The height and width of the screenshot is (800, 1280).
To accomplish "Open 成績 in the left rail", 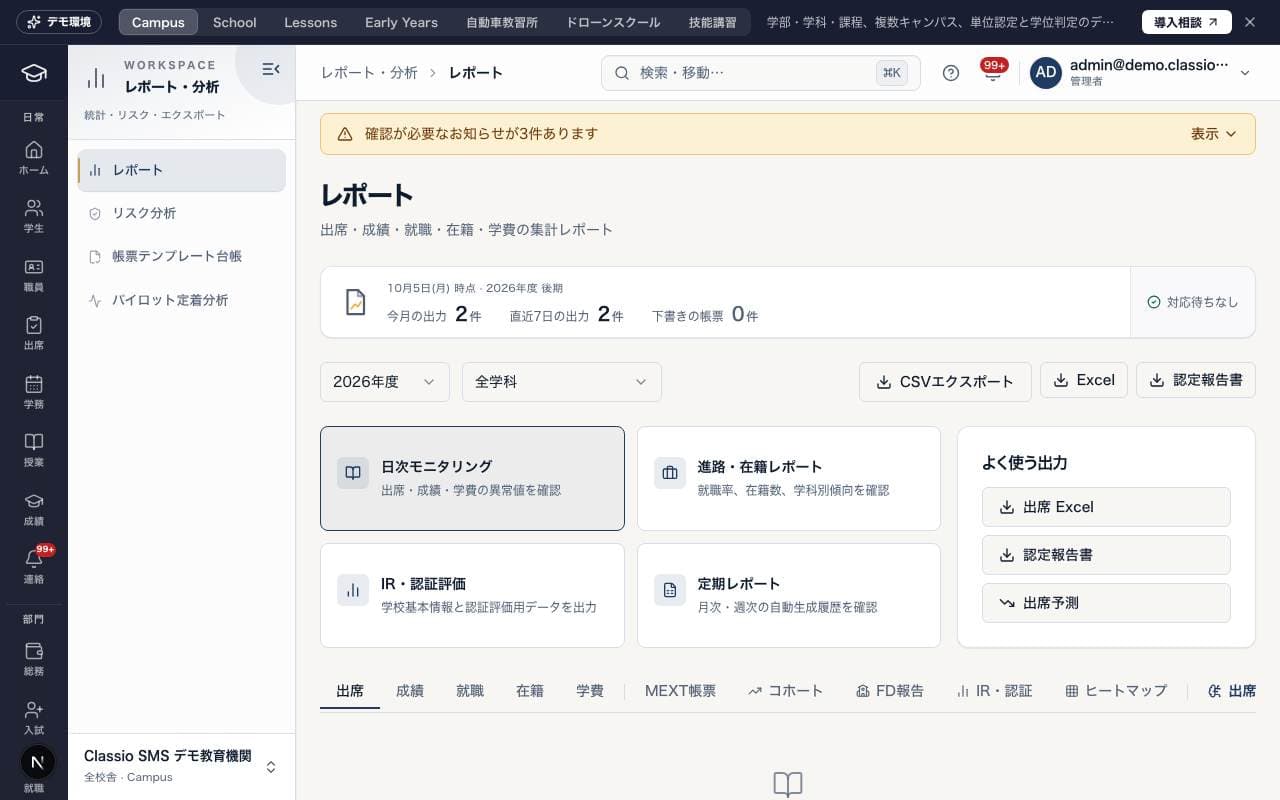I will pyautogui.click(x=33, y=509).
